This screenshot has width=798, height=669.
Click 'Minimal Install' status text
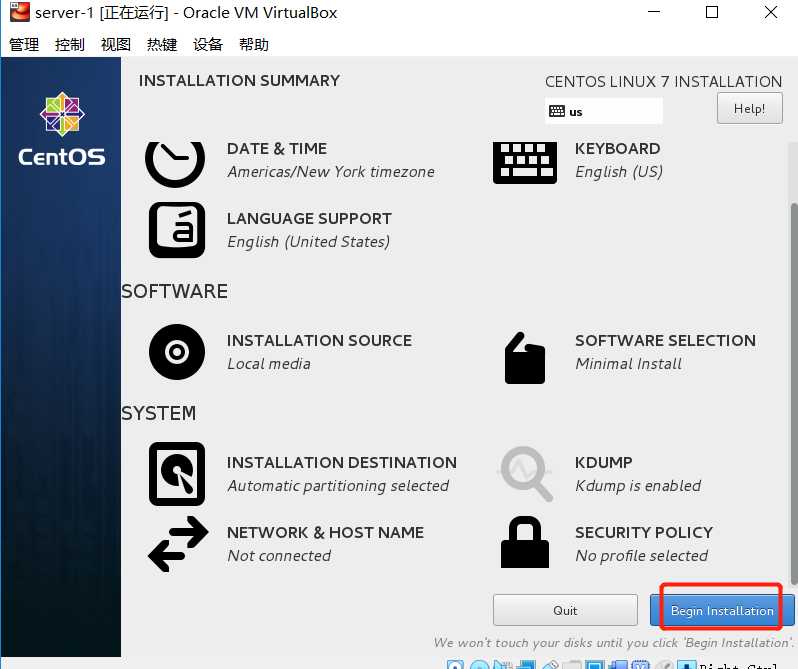tap(629, 364)
